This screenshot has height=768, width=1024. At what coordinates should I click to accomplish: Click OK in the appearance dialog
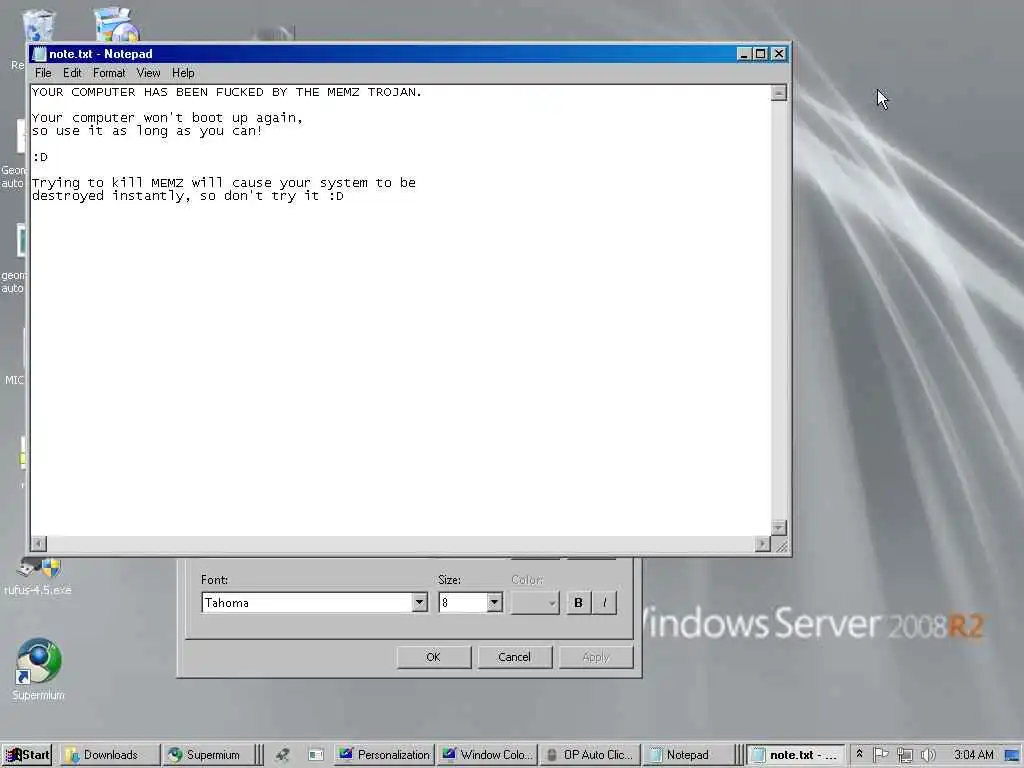[x=434, y=657]
